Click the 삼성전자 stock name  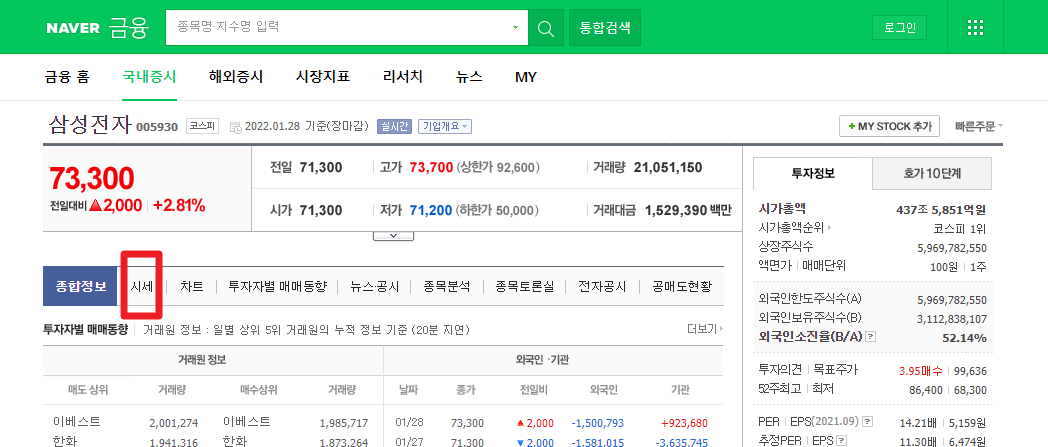coord(90,124)
